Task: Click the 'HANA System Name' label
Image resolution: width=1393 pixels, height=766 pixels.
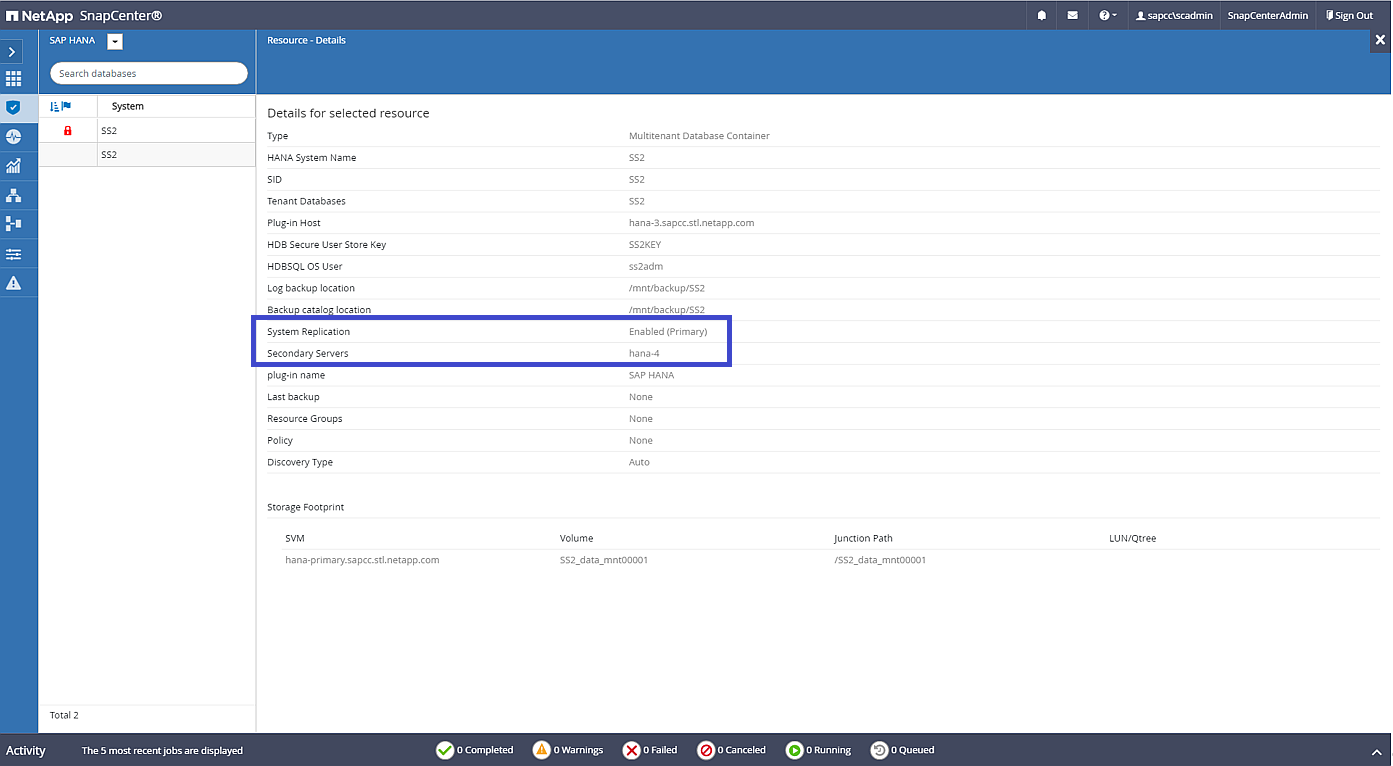Action: [311, 158]
